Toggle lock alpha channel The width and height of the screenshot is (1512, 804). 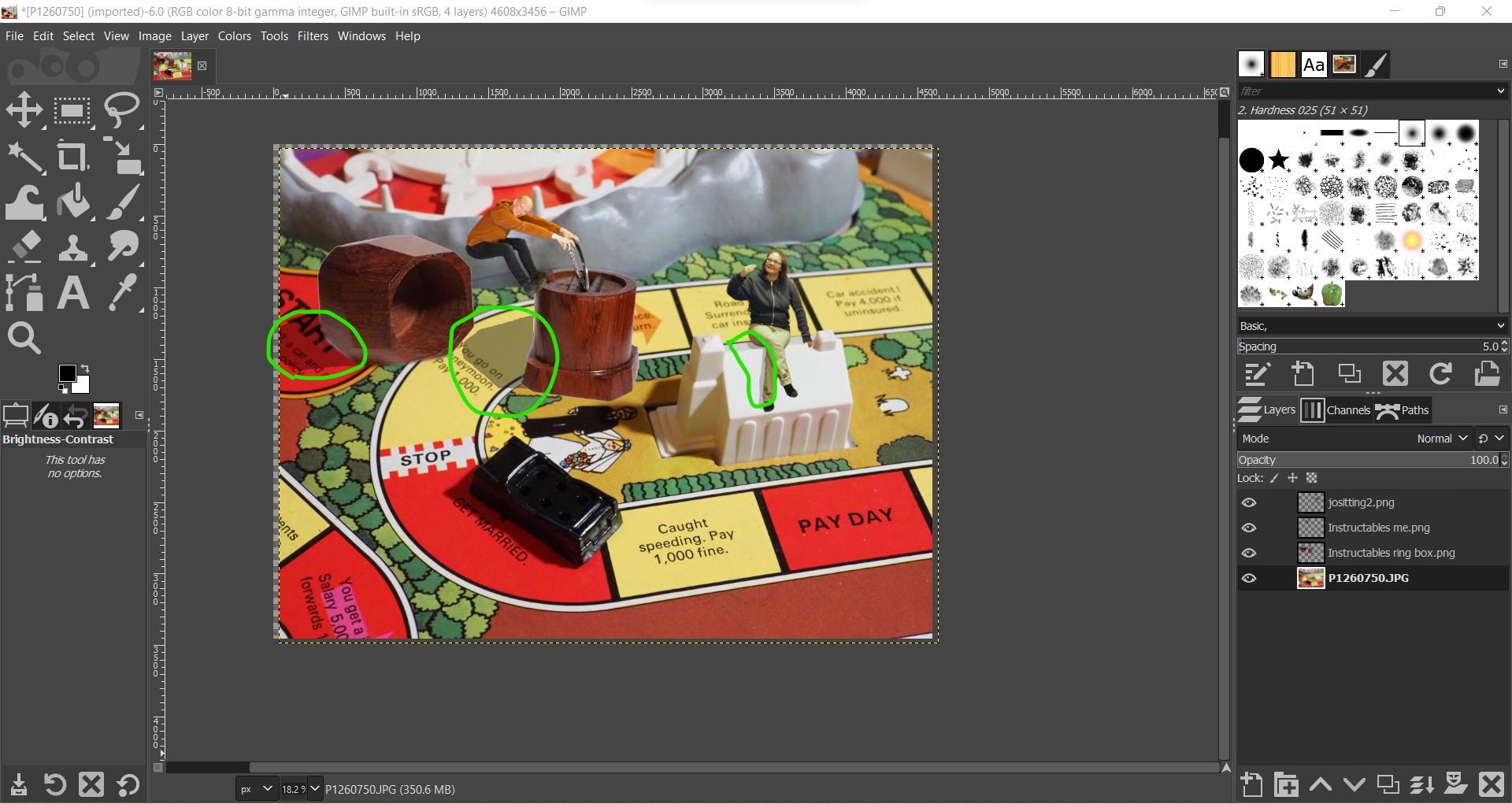click(x=1311, y=478)
